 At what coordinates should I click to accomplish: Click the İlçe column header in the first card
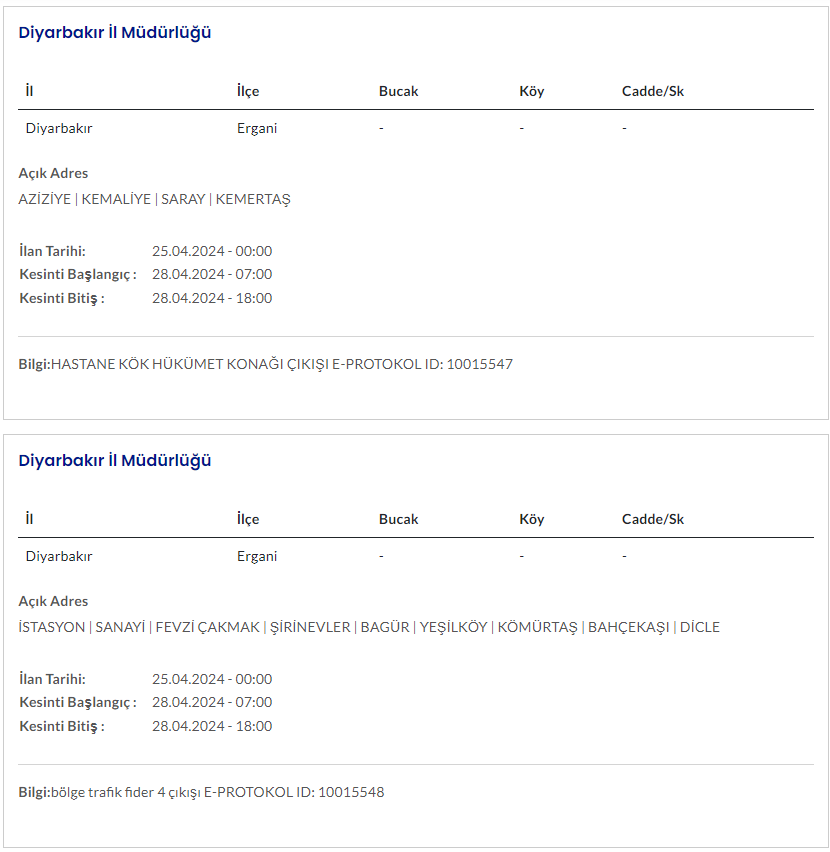248,91
